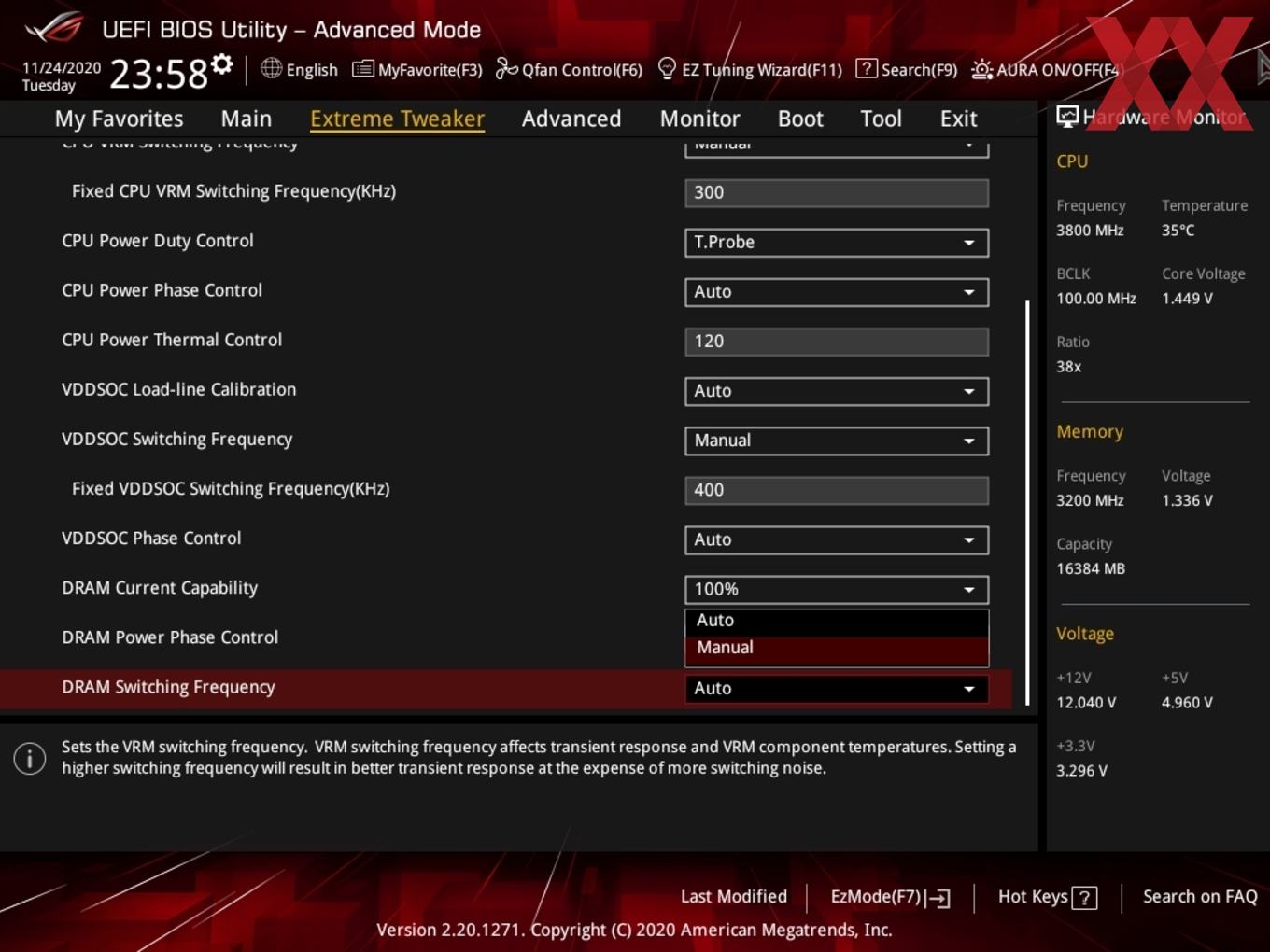Click Fixed CPU VRM Switching Frequency field
This screenshot has width=1270, height=952.
[x=837, y=192]
